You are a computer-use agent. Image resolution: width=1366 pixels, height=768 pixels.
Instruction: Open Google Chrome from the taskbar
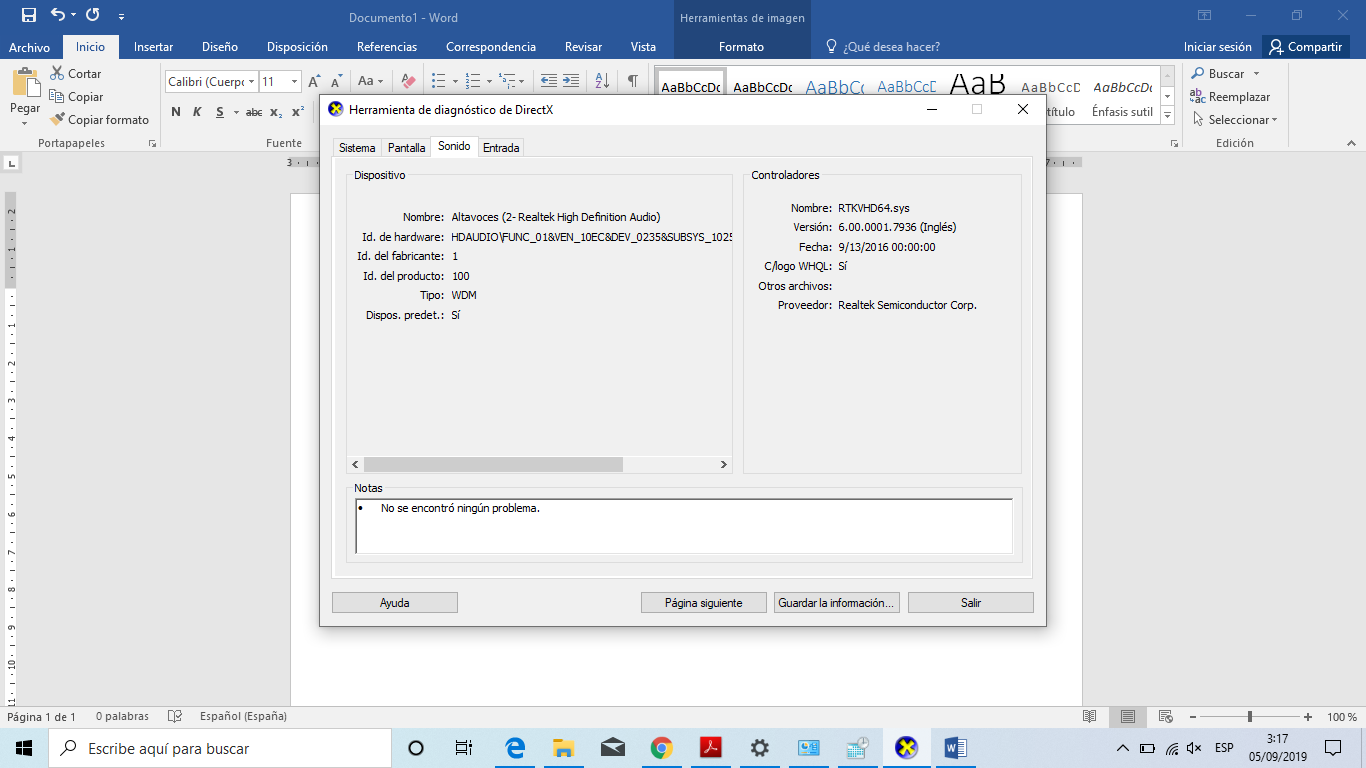point(661,748)
